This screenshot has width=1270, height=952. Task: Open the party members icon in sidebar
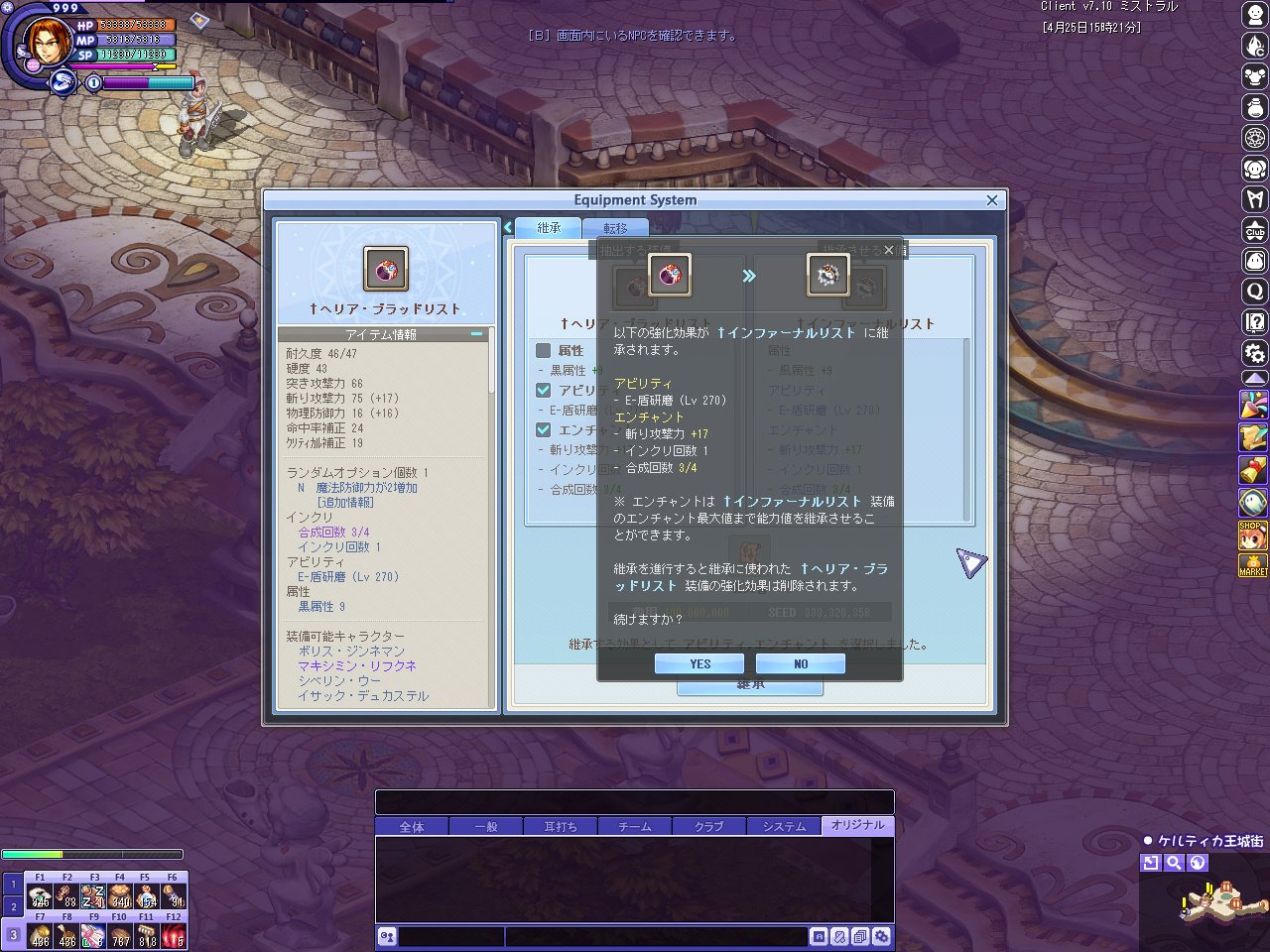pos(1255,76)
